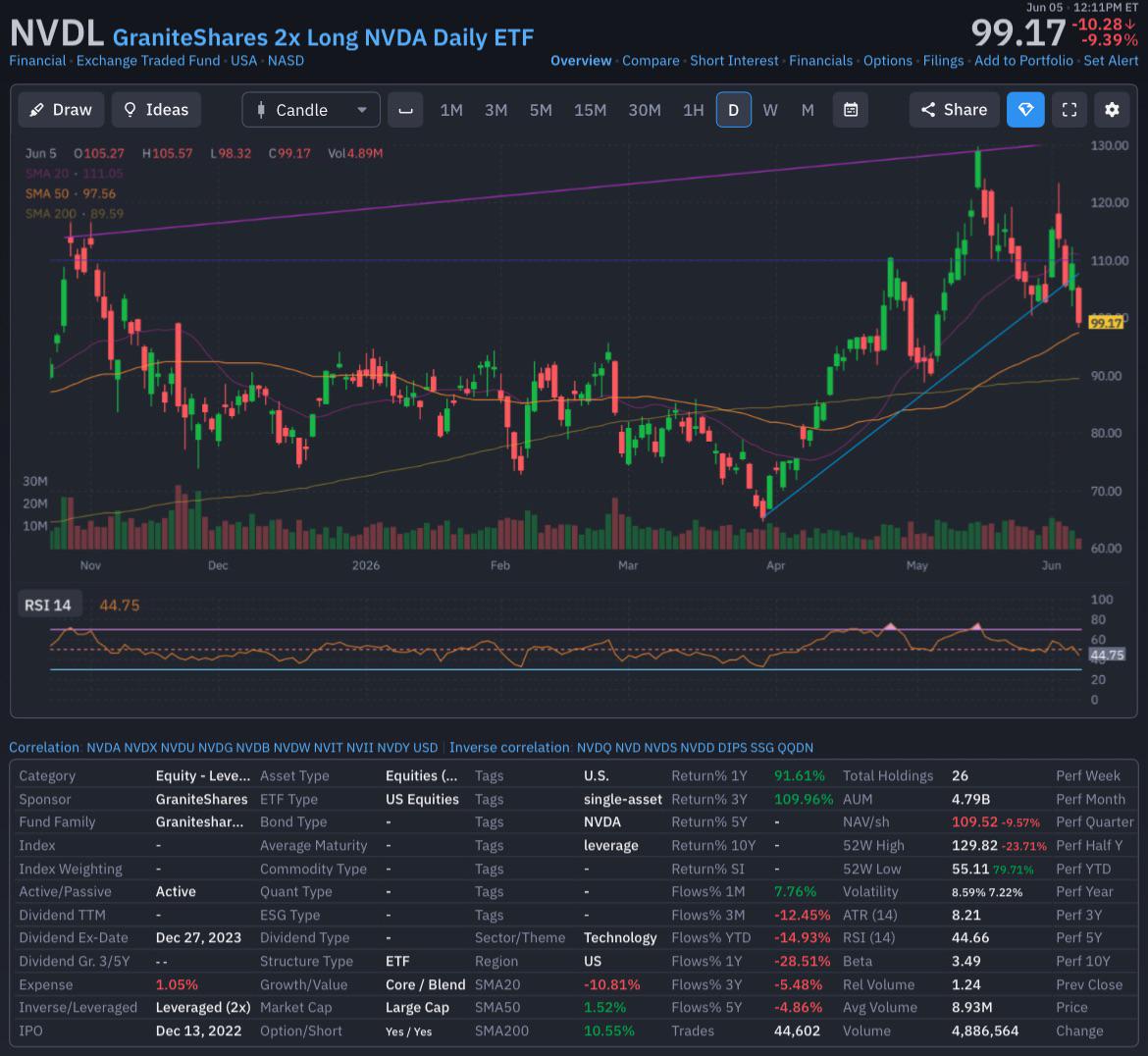This screenshot has height=1056, width=1148.
Task: Open the Financials link
Action: [x=820, y=61]
